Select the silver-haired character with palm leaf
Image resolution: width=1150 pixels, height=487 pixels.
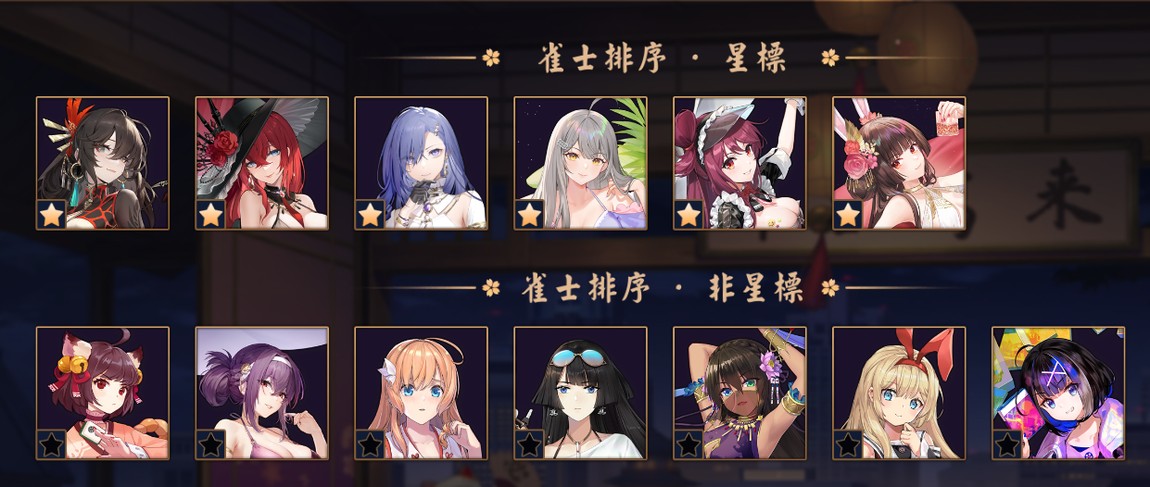[580, 163]
